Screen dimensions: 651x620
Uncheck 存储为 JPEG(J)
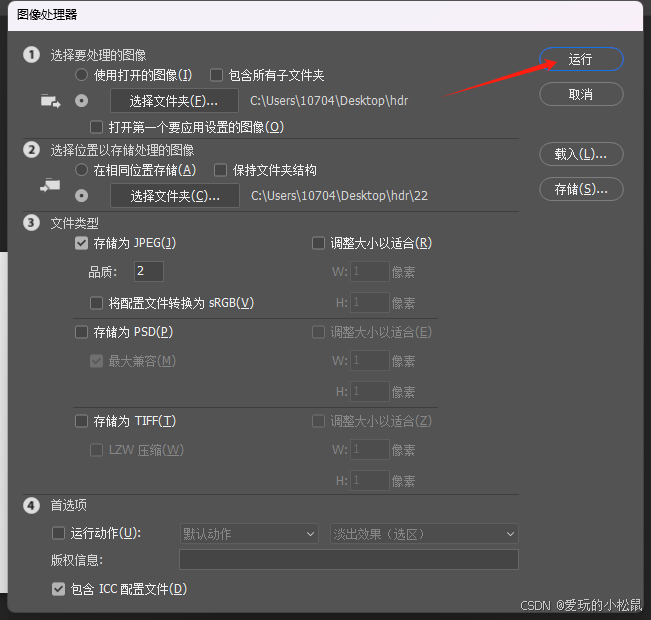tap(81, 243)
